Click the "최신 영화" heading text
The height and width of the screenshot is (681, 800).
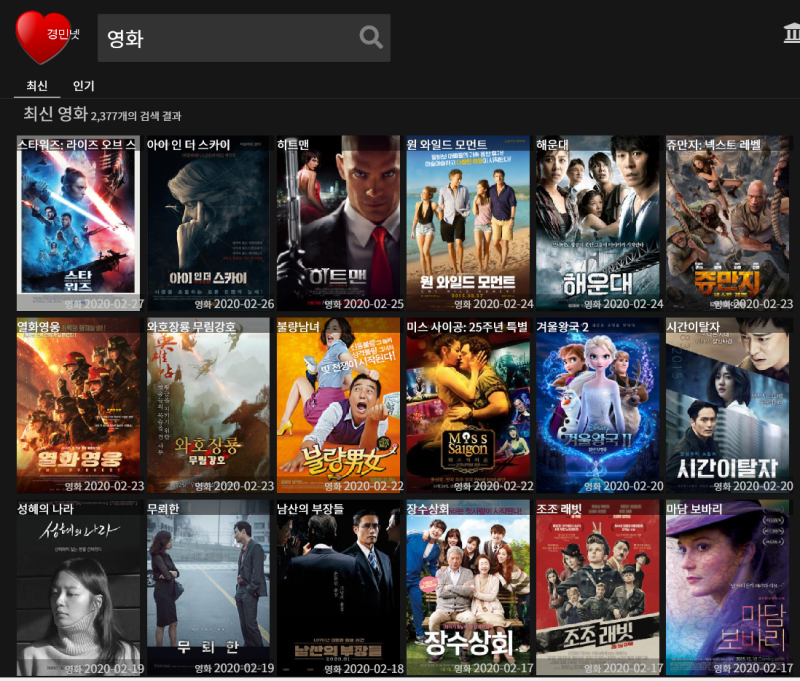[56, 113]
